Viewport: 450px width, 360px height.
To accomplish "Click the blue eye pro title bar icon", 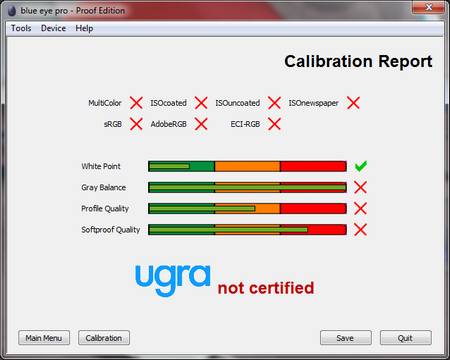I will click(x=12, y=11).
